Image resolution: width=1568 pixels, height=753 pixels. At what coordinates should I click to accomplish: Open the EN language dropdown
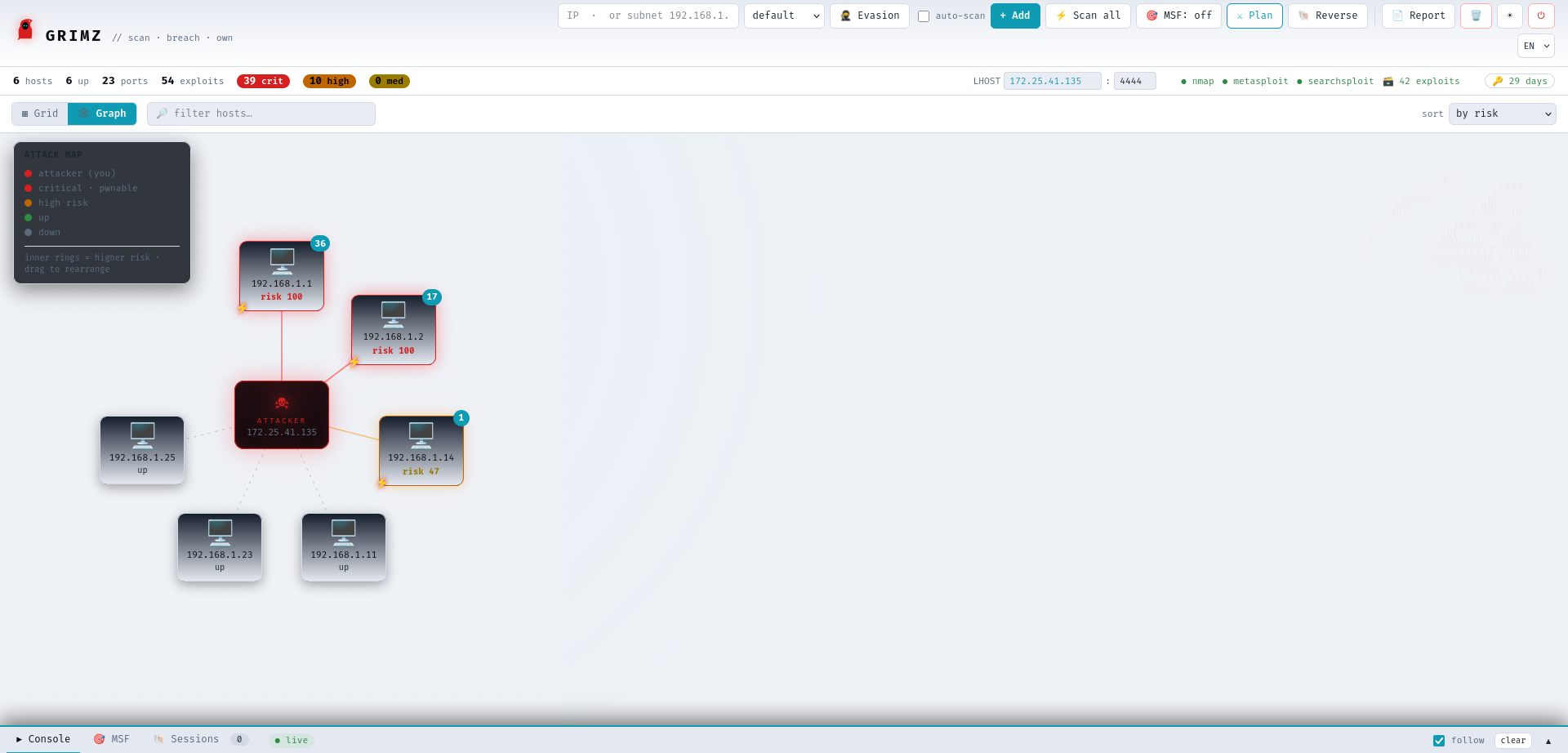coord(1535,46)
